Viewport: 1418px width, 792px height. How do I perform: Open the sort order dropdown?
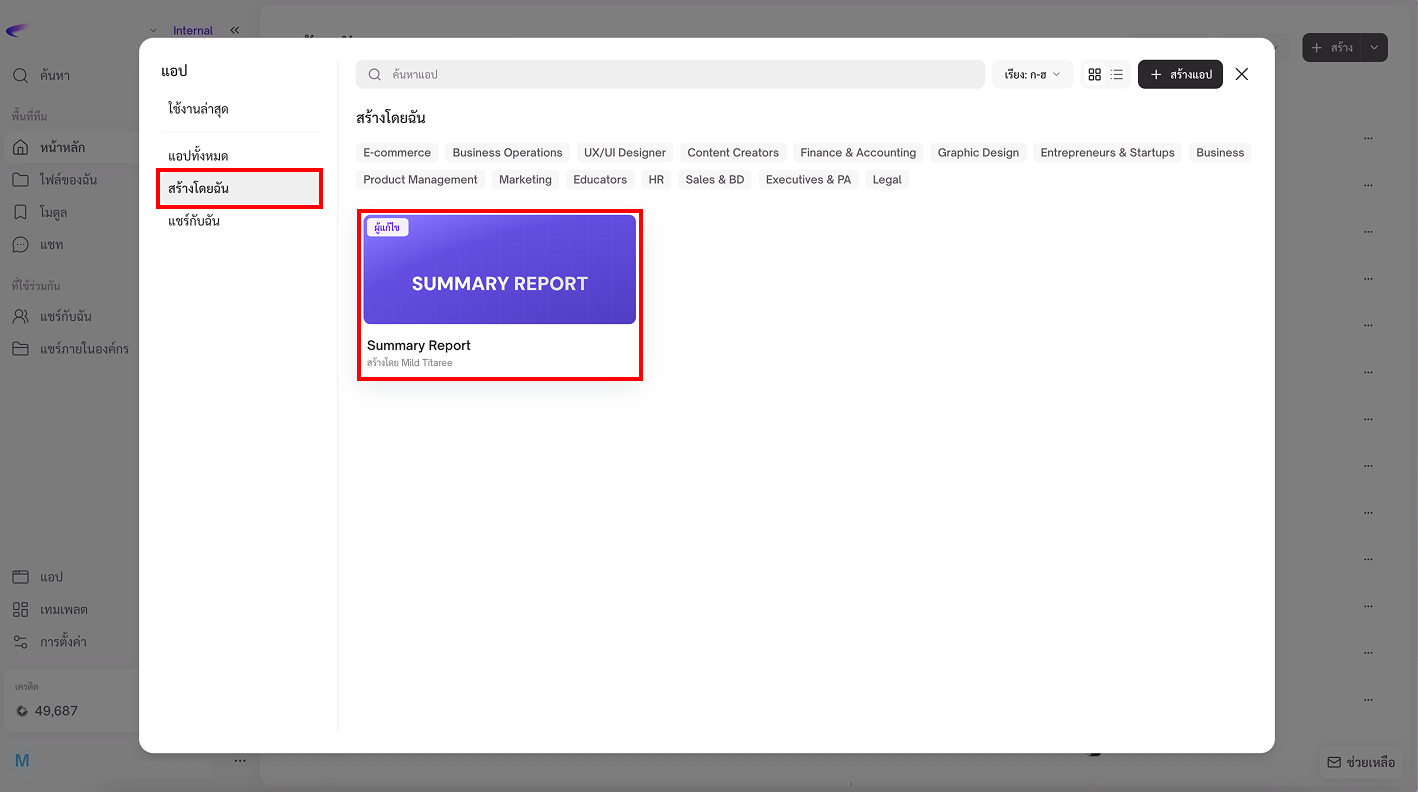tap(1032, 75)
